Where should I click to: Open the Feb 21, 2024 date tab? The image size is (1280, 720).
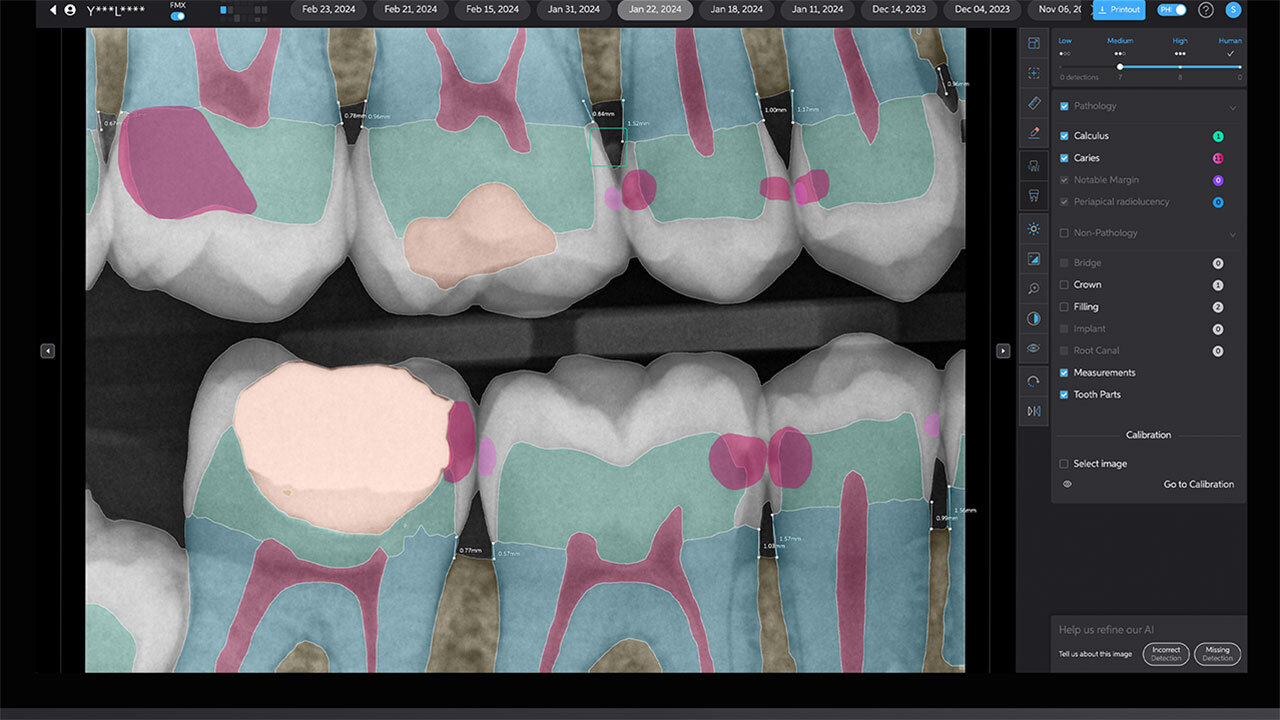[x=411, y=10]
